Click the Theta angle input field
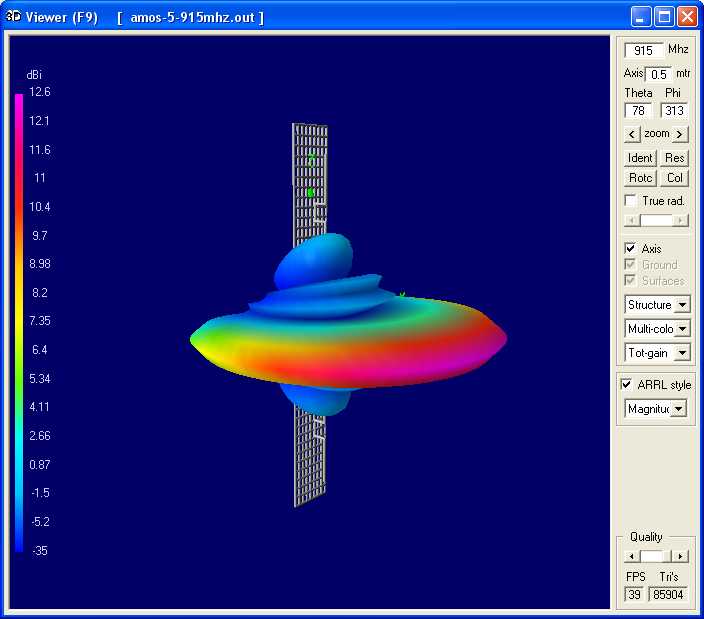The height and width of the screenshot is (619, 704). [x=638, y=111]
